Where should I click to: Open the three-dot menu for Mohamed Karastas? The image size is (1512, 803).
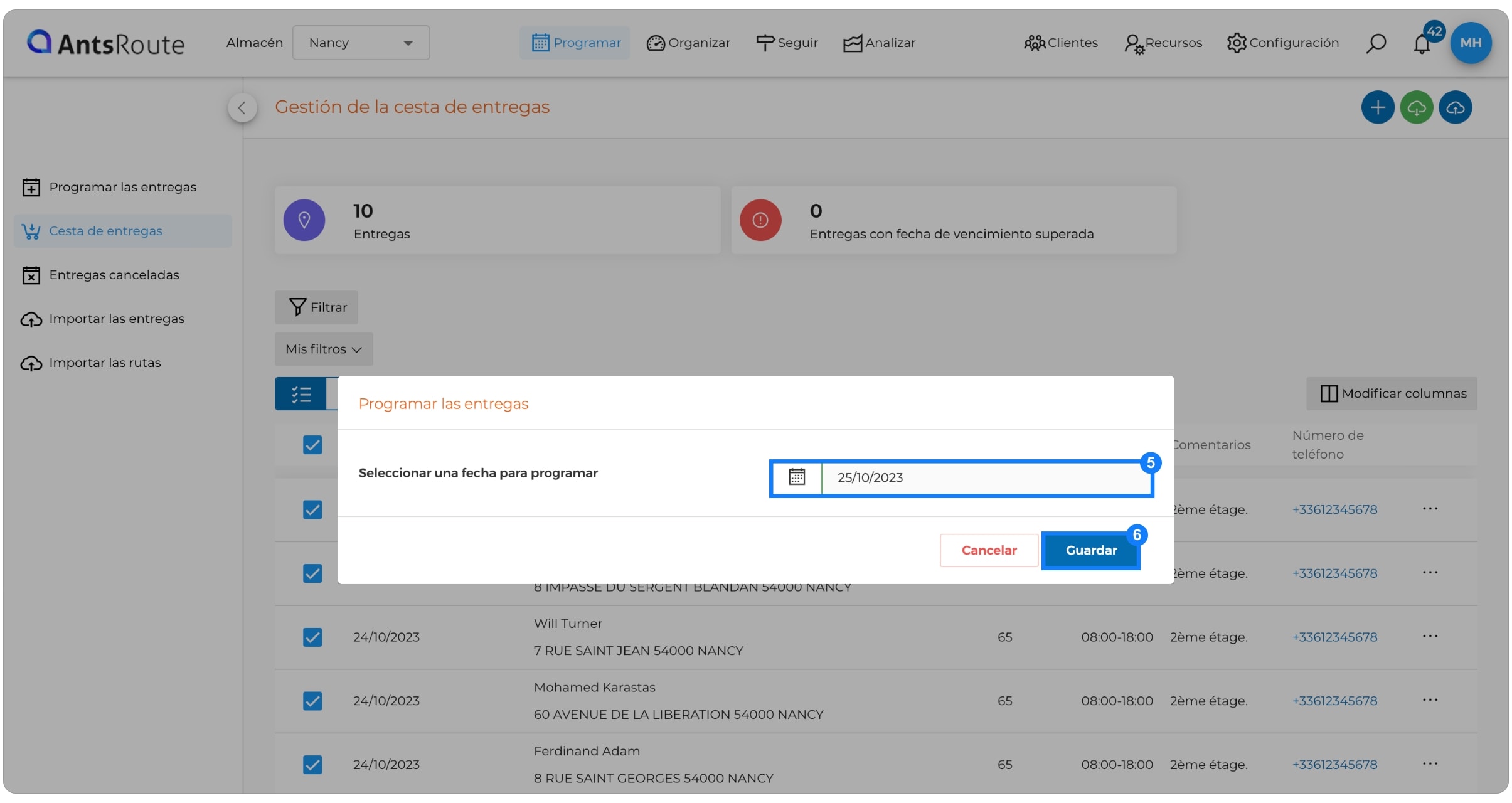point(1430,700)
